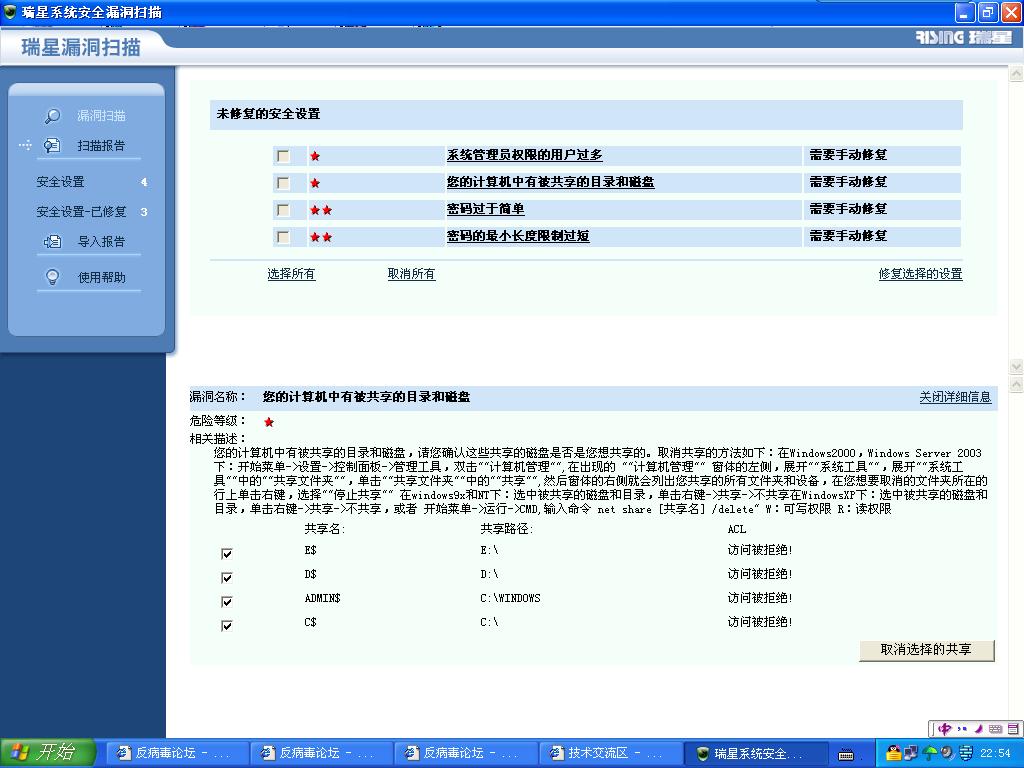Click the taskbar clock 22:54

(x=995, y=754)
